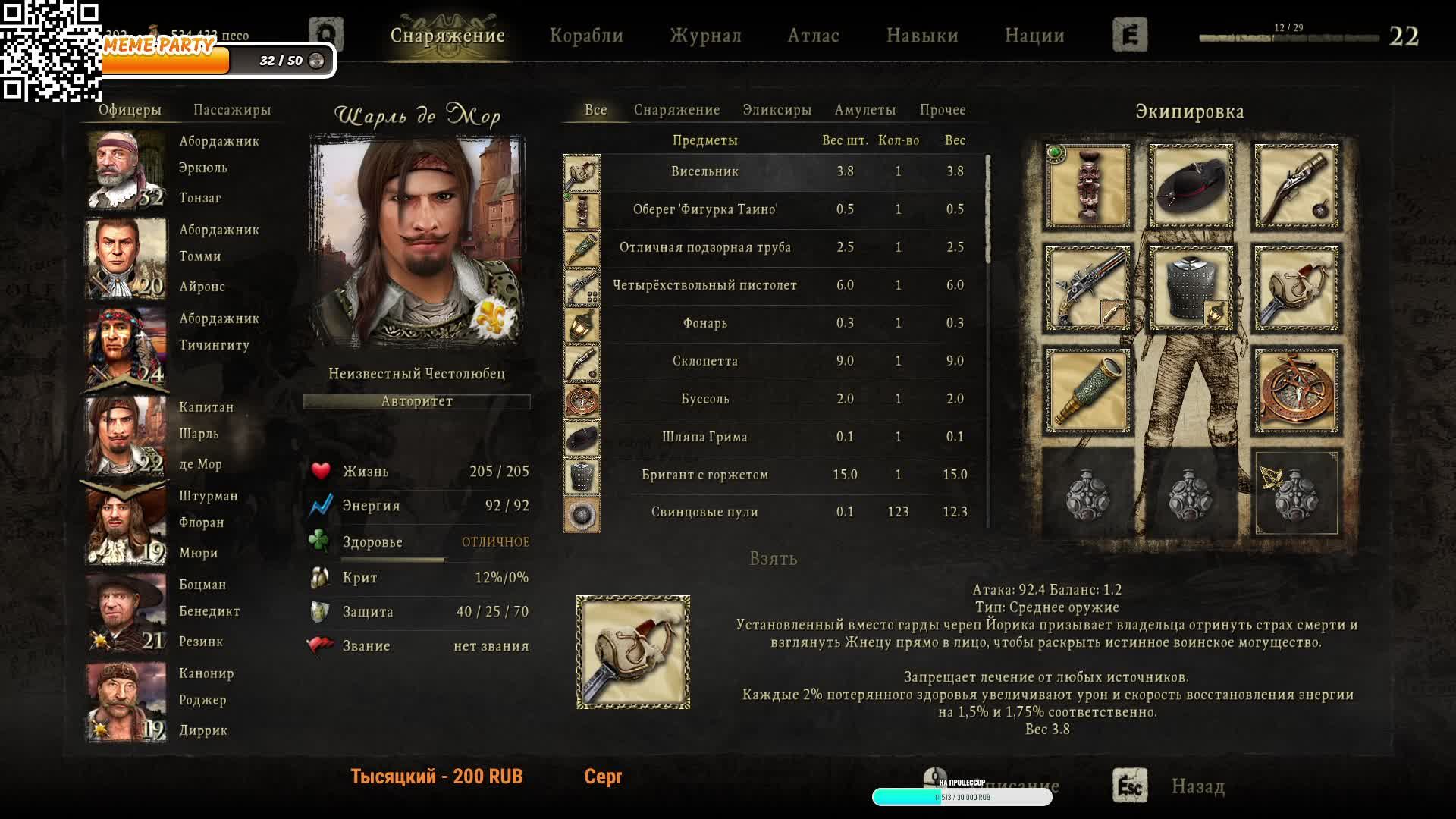Select the equipped hat slot icon
Viewport: 1456px width, 819px height.
point(1191,186)
